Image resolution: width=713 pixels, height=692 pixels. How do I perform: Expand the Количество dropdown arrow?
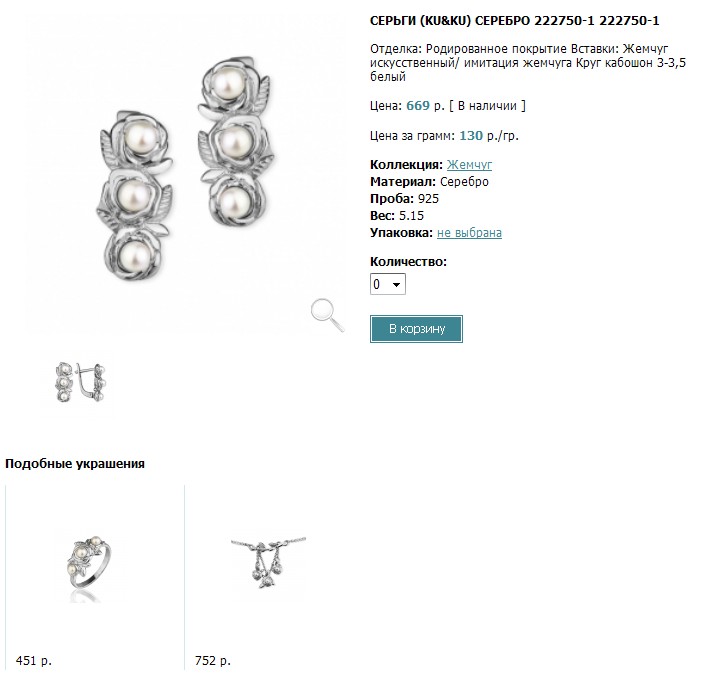click(x=397, y=285)
